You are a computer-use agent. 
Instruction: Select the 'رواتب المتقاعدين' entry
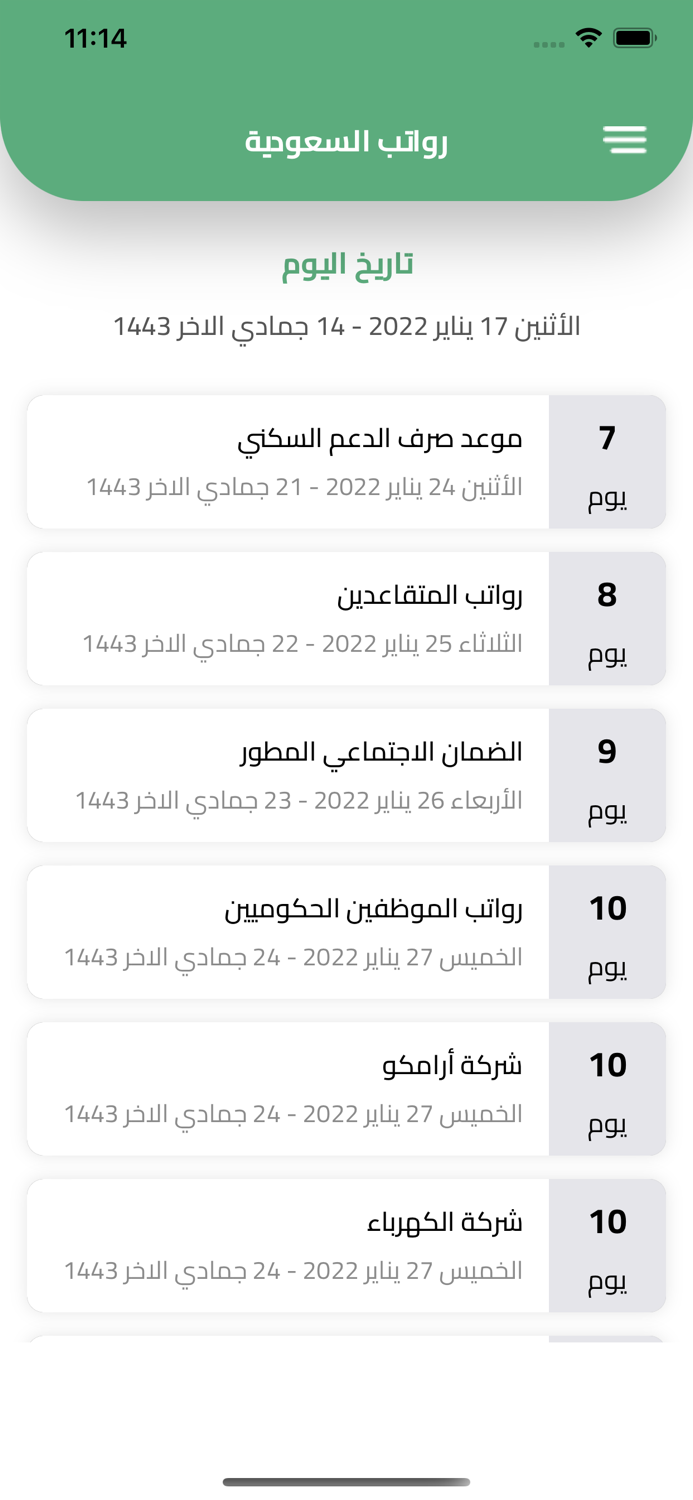300,618
